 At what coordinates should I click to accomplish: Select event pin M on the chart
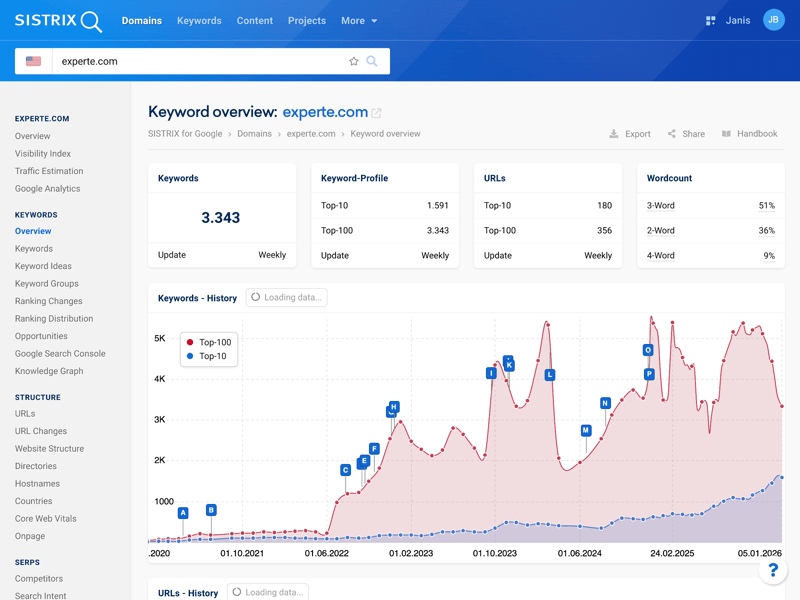[x=586, y=431]
